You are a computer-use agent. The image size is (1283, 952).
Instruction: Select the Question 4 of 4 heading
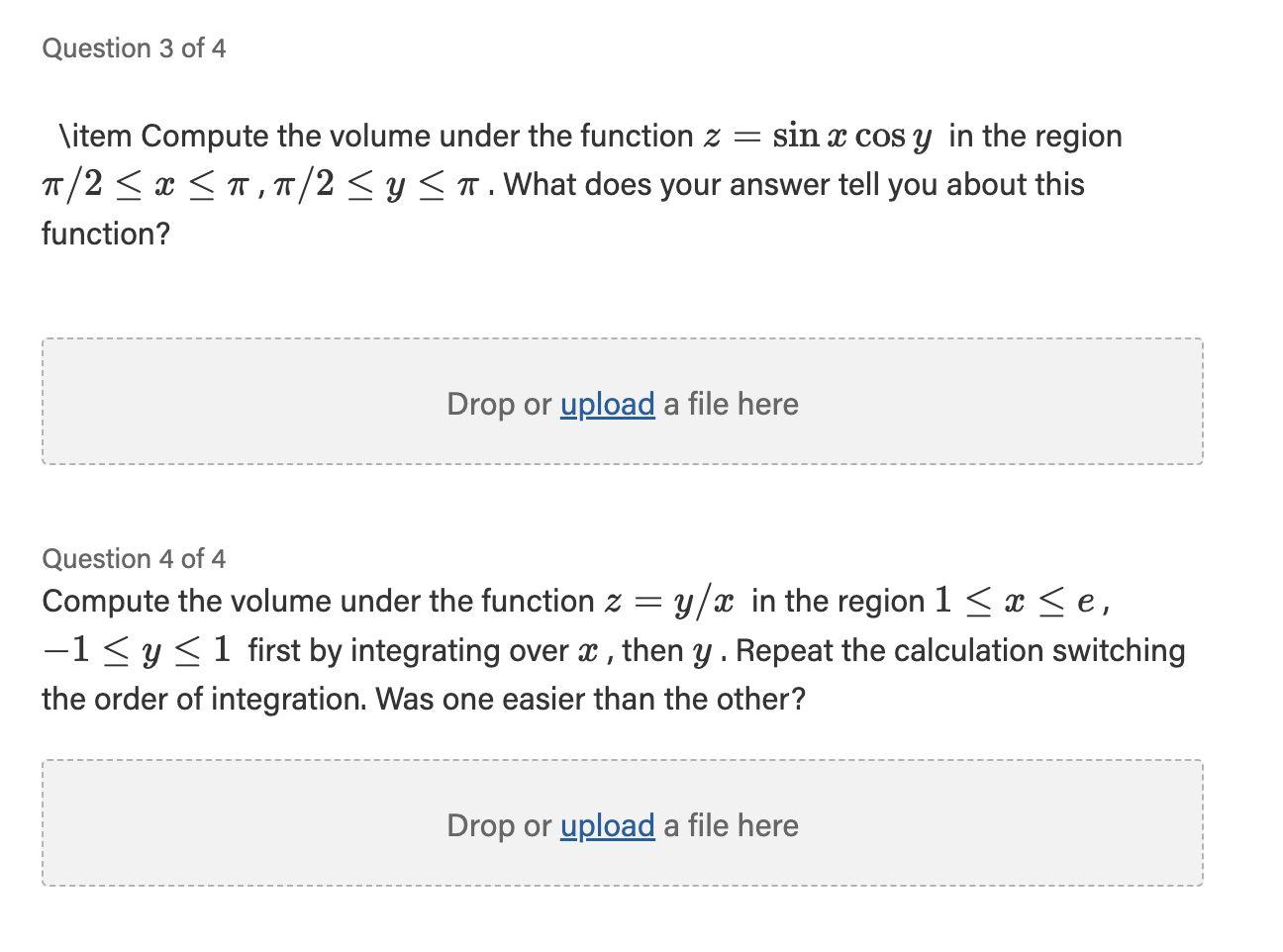pos(134,558)
